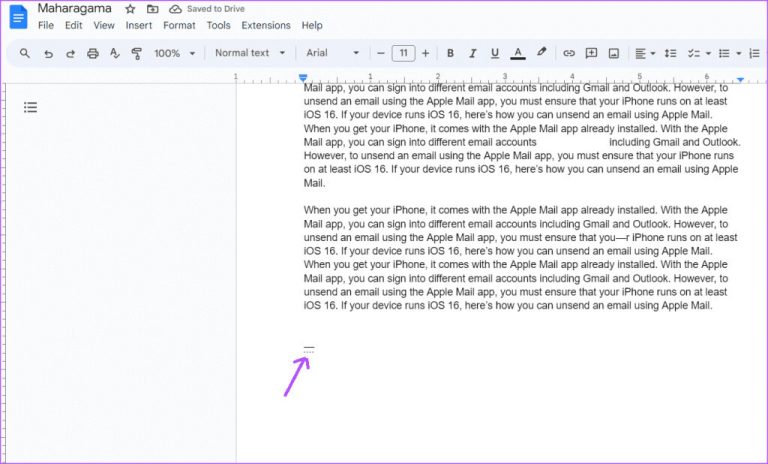
Task: Toggle bold formatting
Action: coord(450,53)
